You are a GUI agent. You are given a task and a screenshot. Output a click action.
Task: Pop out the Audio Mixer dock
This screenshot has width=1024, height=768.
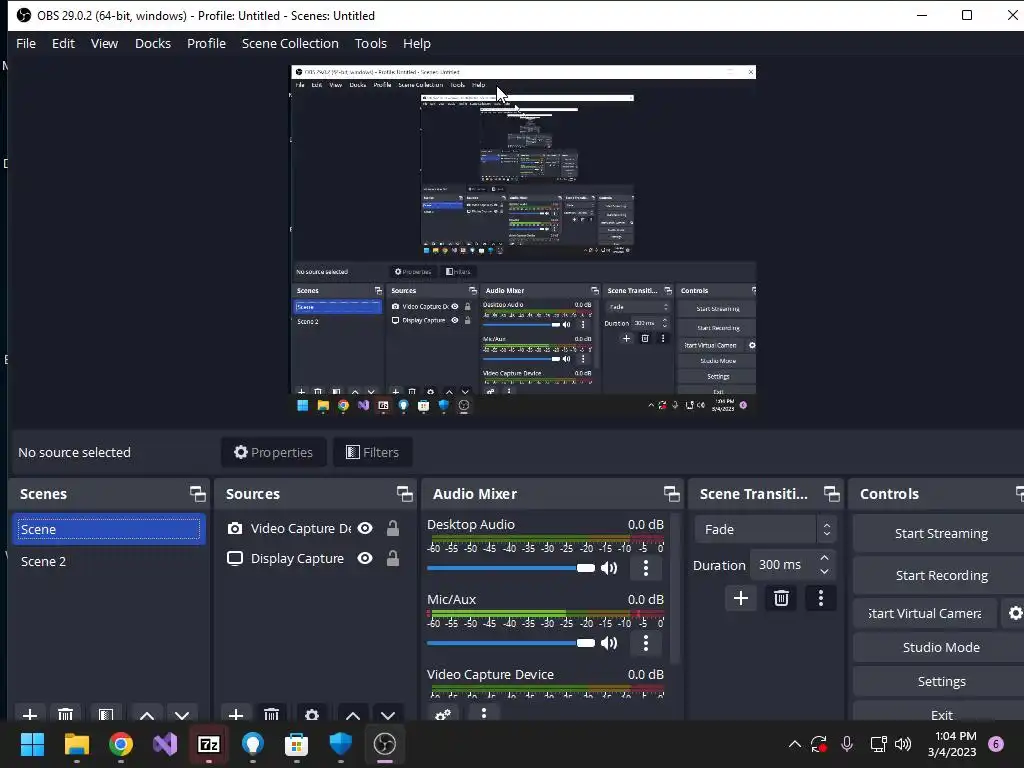(x=671, y=494)
